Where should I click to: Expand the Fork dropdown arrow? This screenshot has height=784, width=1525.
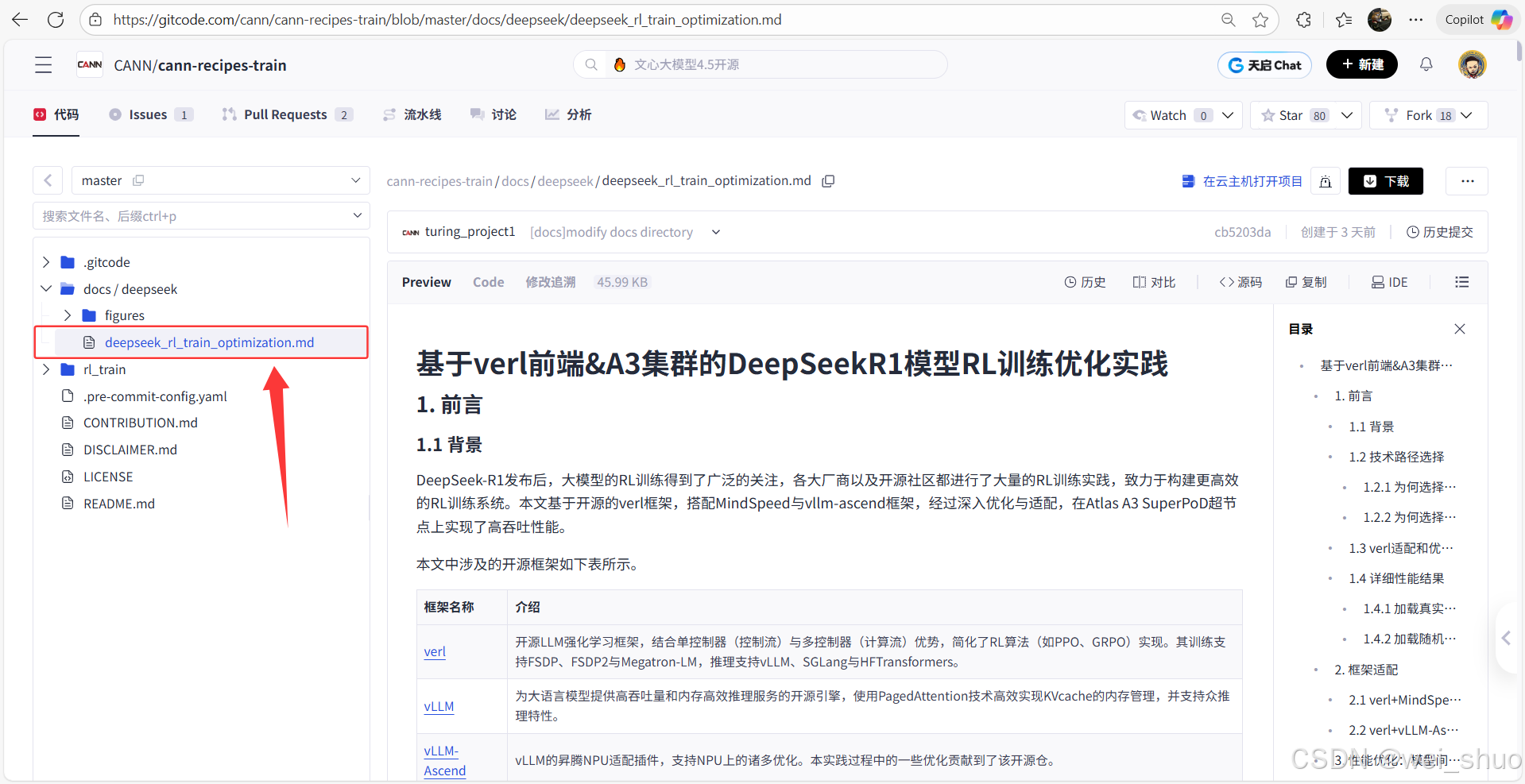1466,115
